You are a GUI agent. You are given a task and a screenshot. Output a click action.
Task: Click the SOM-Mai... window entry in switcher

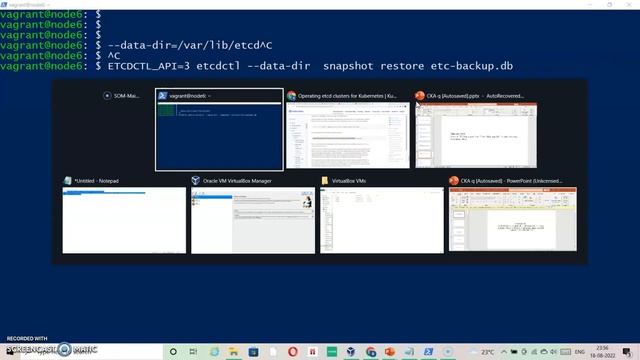pos(121,96)
